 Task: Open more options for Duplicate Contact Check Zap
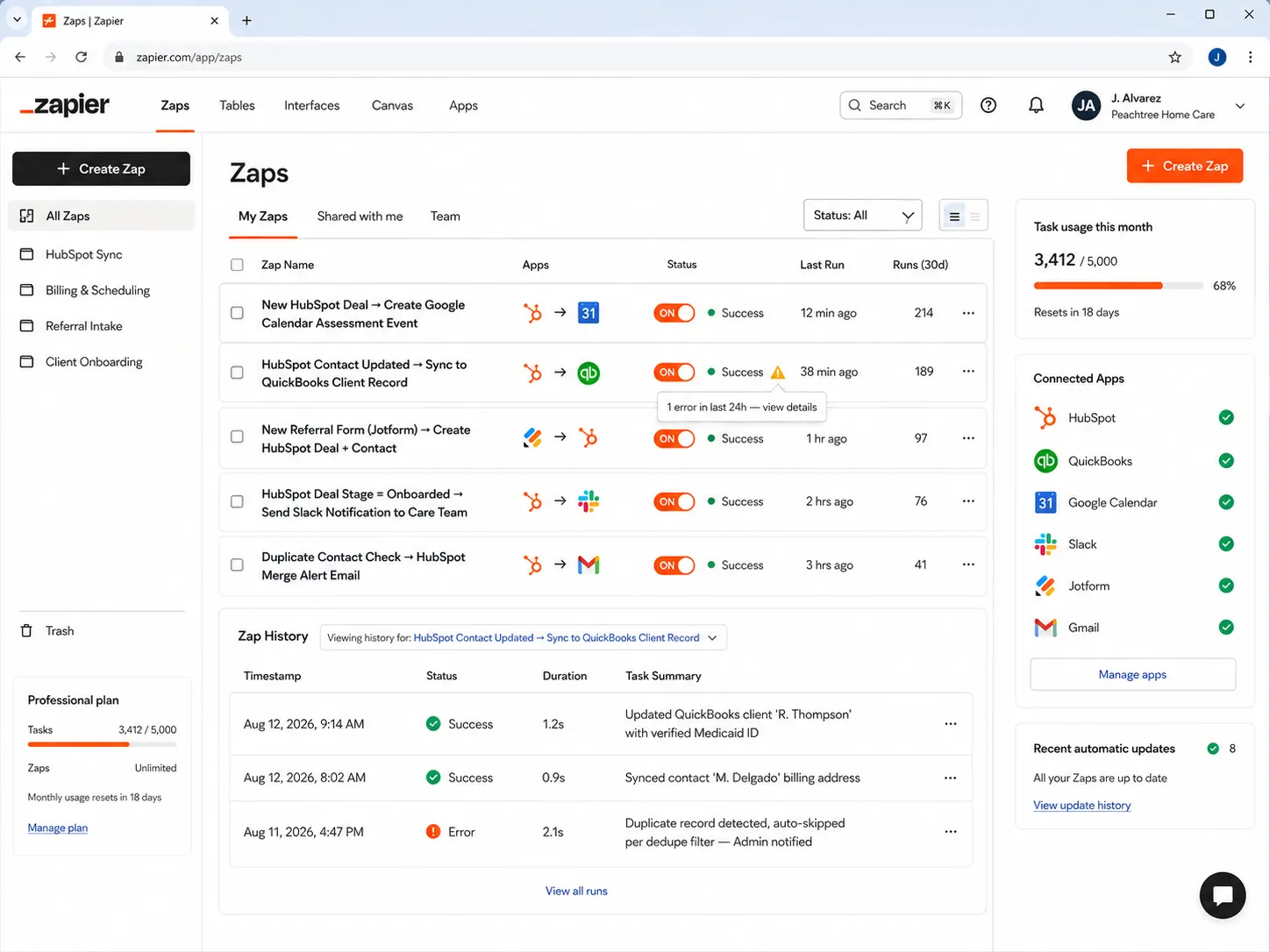(x=968, y=565)
